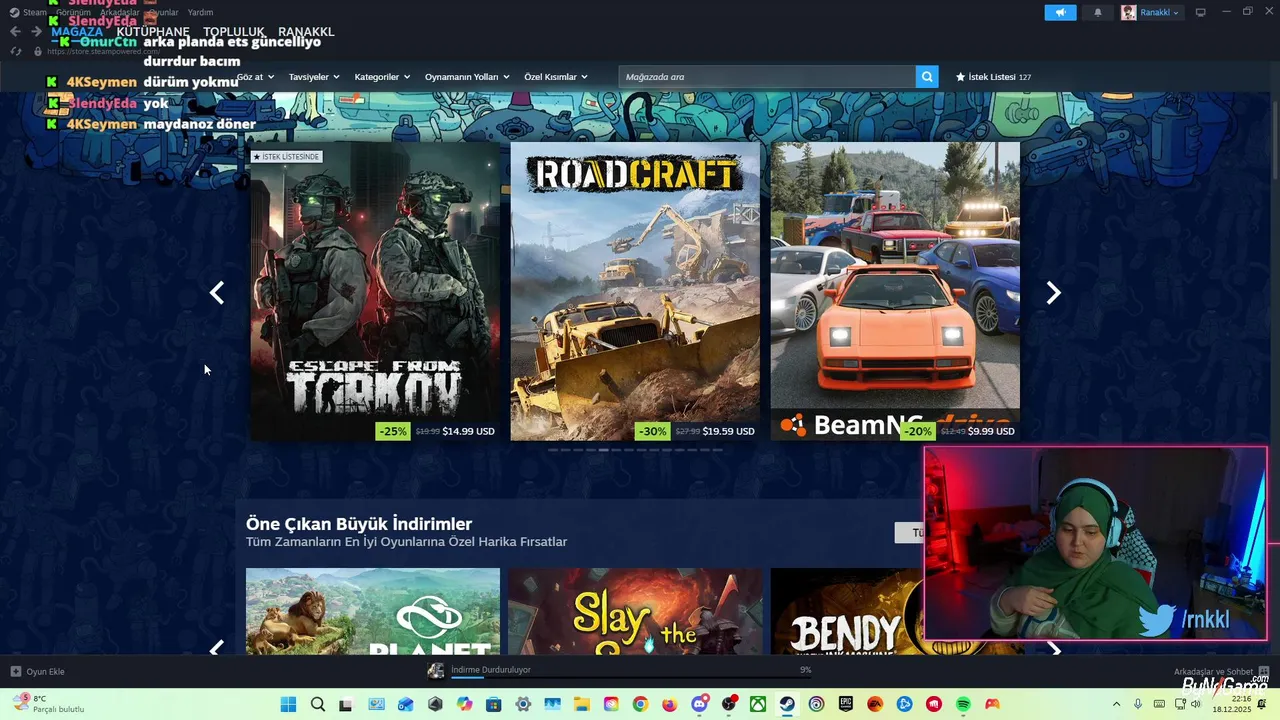Show next featured carousel games
This screenshot has height=720, width=1280.
click(x=1053, y=292)
